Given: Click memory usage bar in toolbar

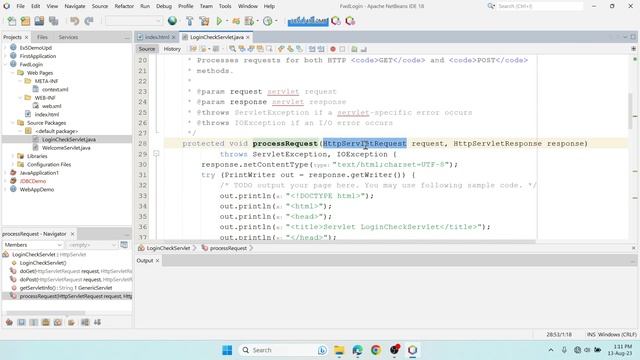Looking at the screenshot, I should (x=308, y=21).
